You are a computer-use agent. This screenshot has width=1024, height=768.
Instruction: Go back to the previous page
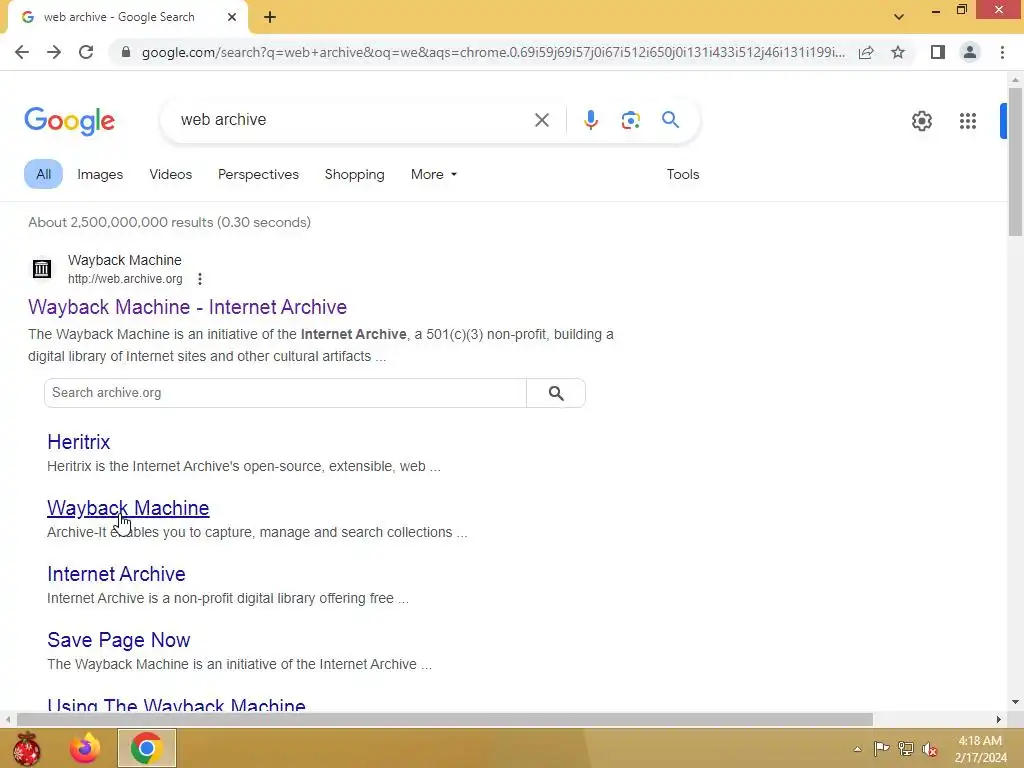click(x=22, y=52)
